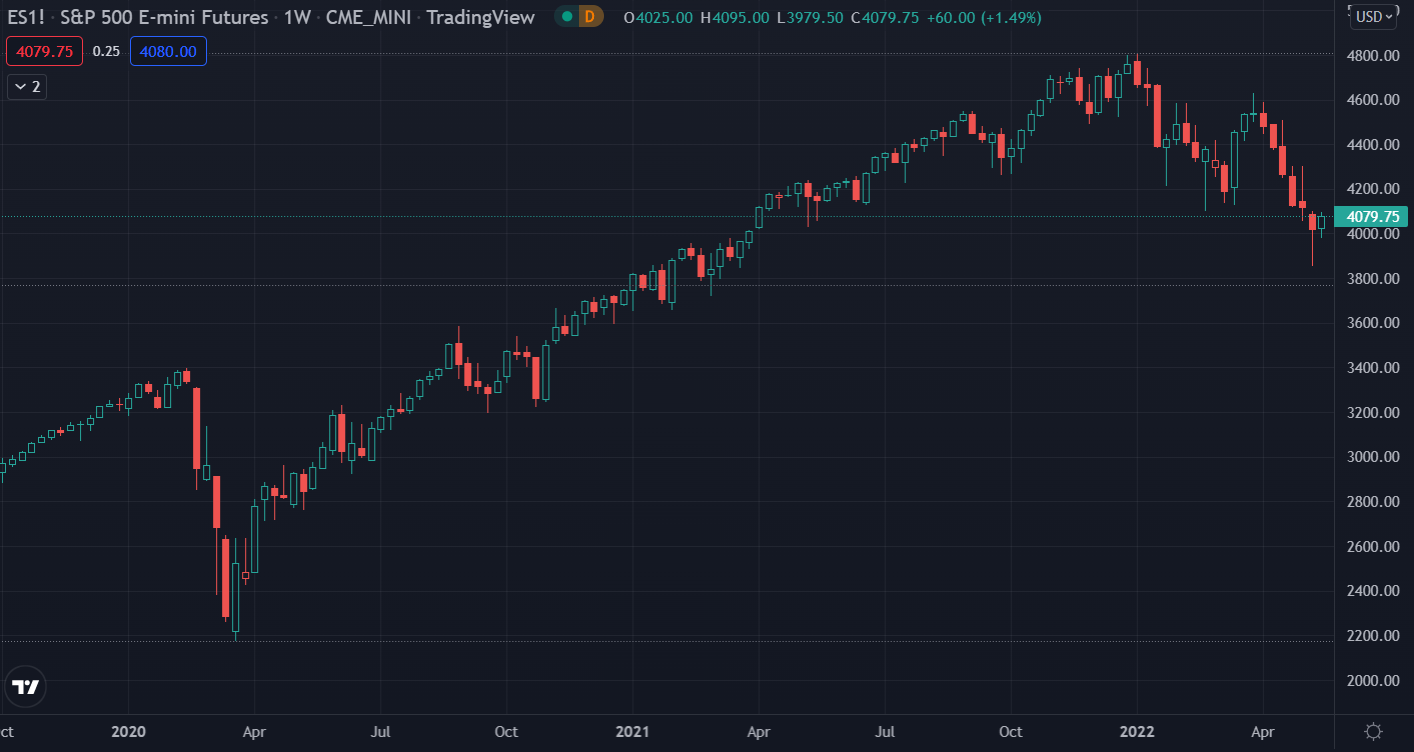Click the CME_MINI exchange label

click(370, 17)
